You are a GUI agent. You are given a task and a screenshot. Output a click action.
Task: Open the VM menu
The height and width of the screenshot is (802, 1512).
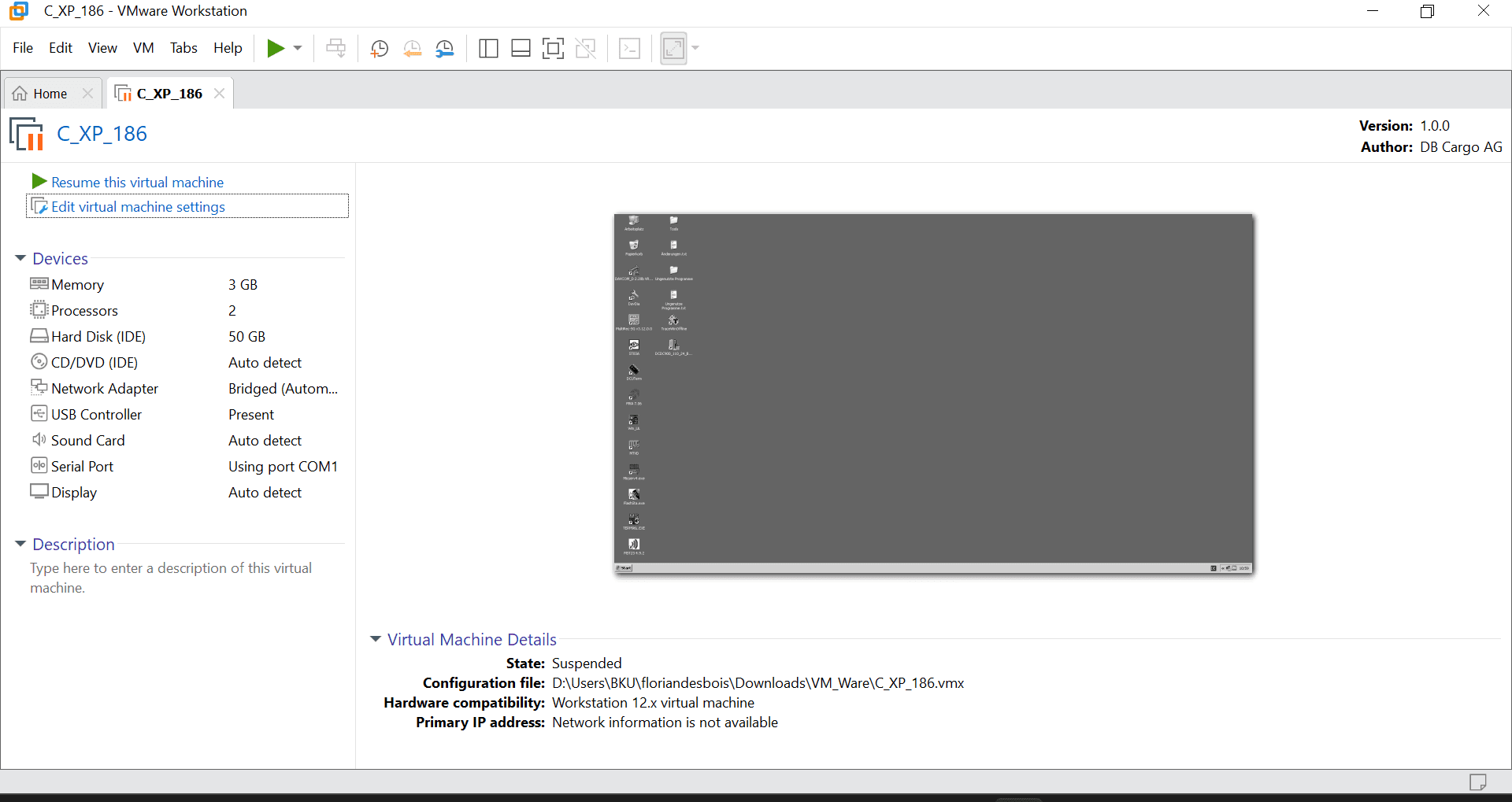(x=143, y=48)
